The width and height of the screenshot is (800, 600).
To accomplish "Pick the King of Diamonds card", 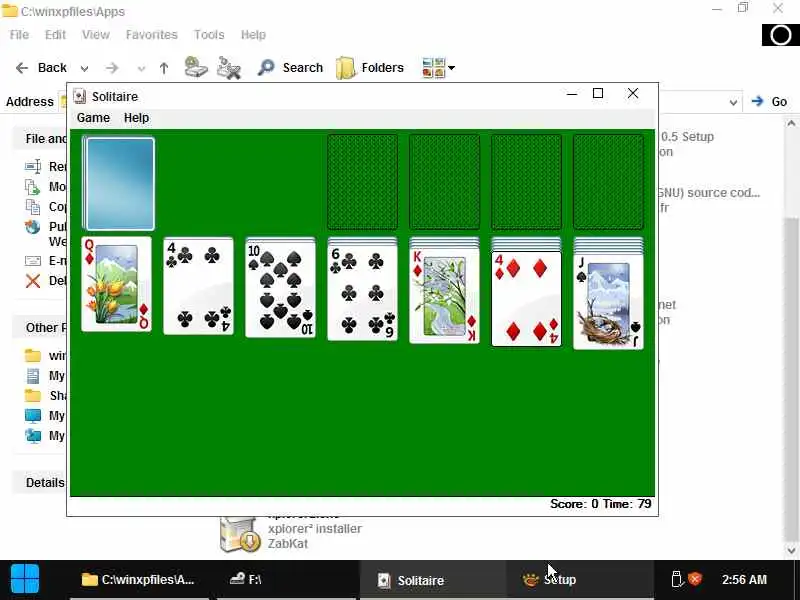I will [444, 296].
